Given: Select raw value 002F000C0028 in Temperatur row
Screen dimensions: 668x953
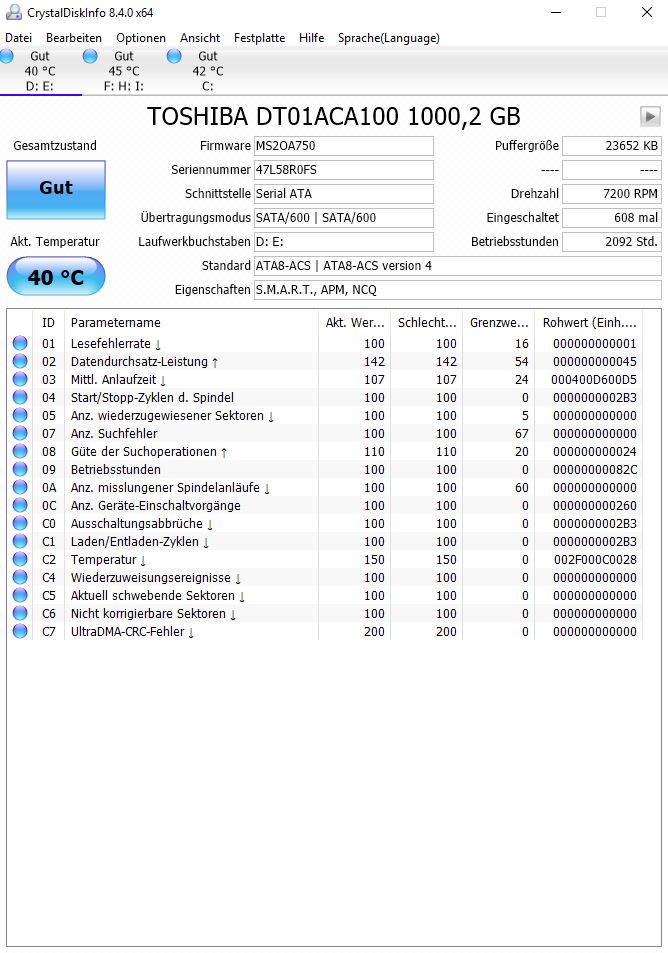Looking at the screenshot, I should pos(595,560).
